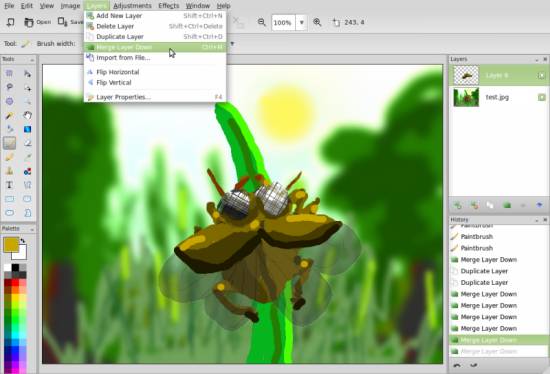This screenshot has width=550, height=374.
Task: Collapse the History panel
Action: pyautogui.click(x=537, y=220)
